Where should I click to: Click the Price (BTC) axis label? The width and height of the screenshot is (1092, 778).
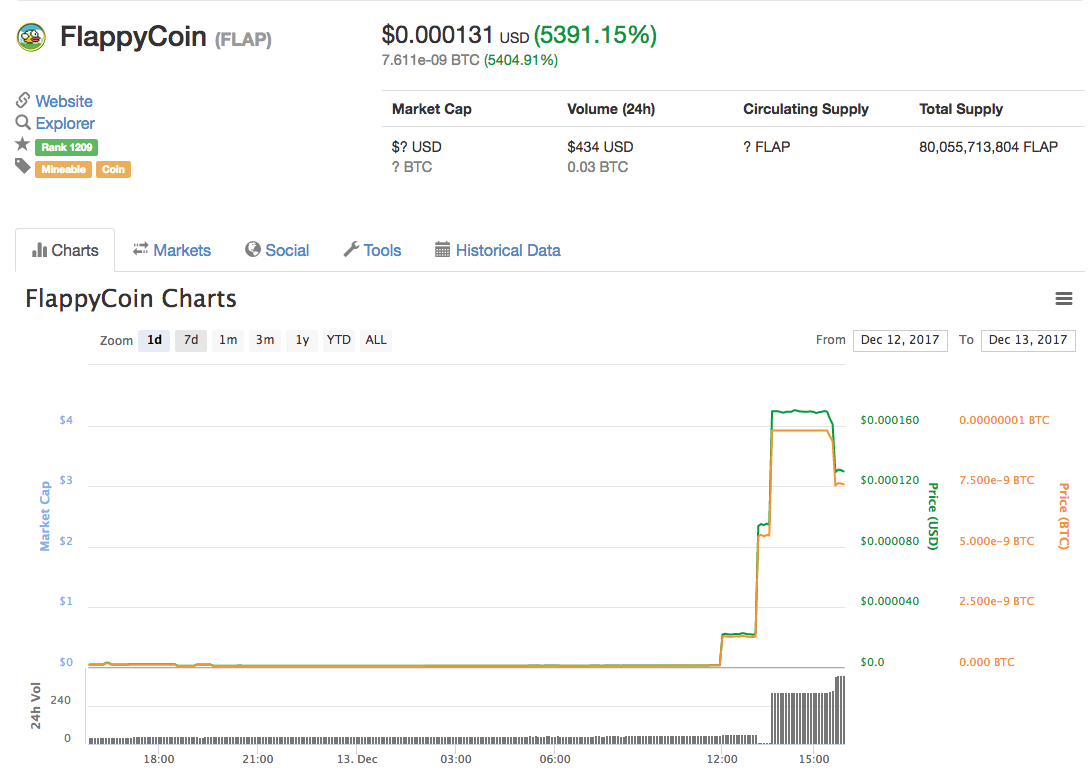(x=1063, y=516)
